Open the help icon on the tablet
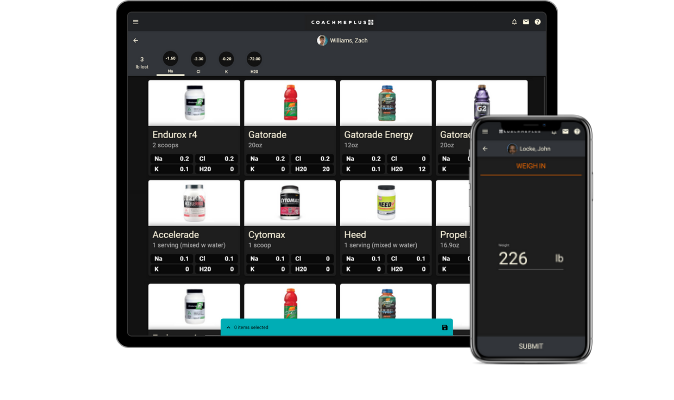Image resolution: width=674 pixels, height=400 pixels. coord(538,22)
